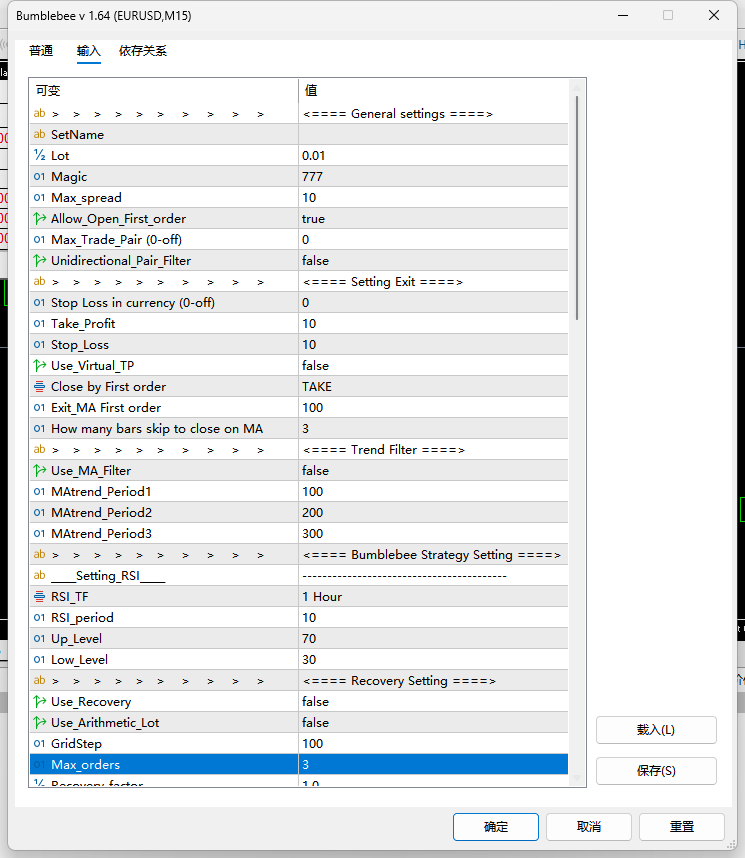Click the string icon beside ____Setting_RSI____

[x=39, y=576]
